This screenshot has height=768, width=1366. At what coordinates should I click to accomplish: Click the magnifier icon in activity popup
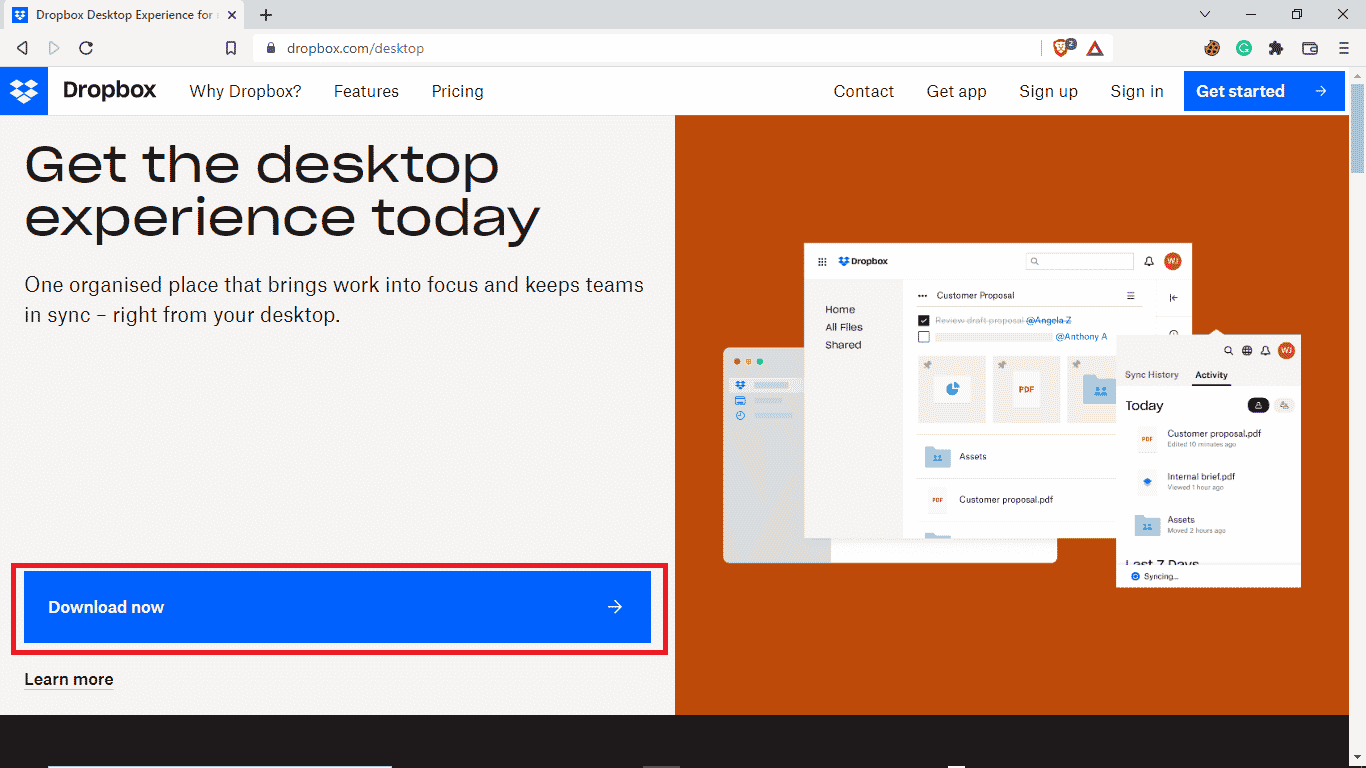tap(1229, 351)
